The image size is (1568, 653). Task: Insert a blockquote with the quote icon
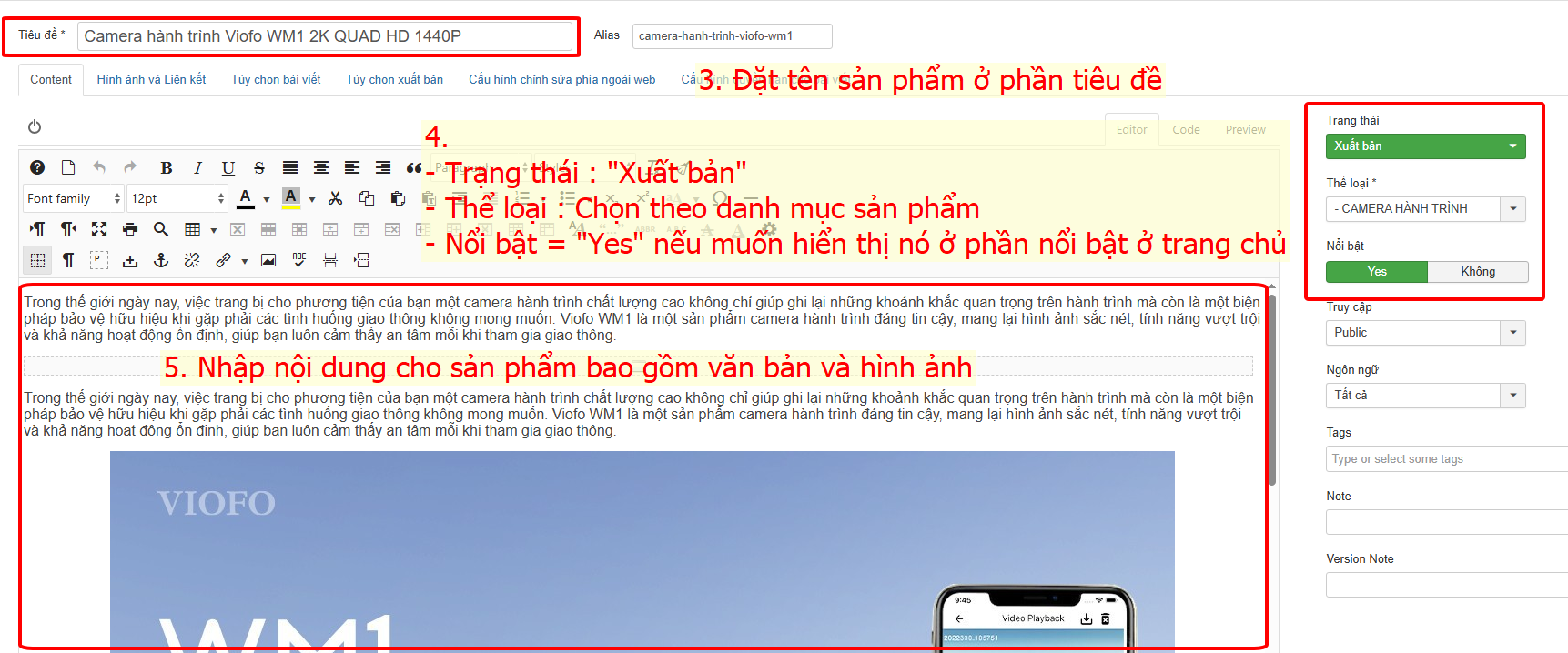click(414, 167)
